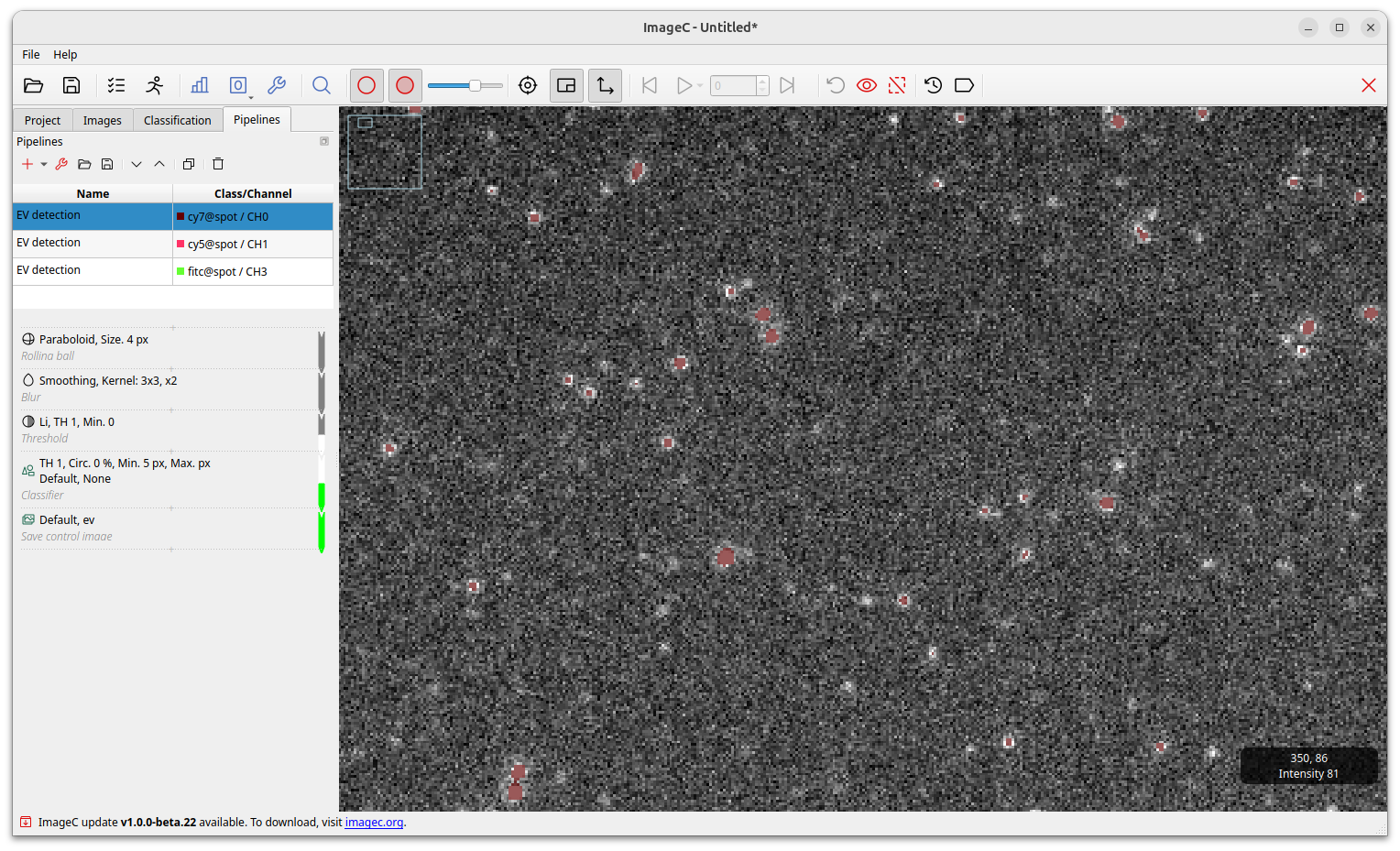Open the checklist icon in main toolbar

116,85
